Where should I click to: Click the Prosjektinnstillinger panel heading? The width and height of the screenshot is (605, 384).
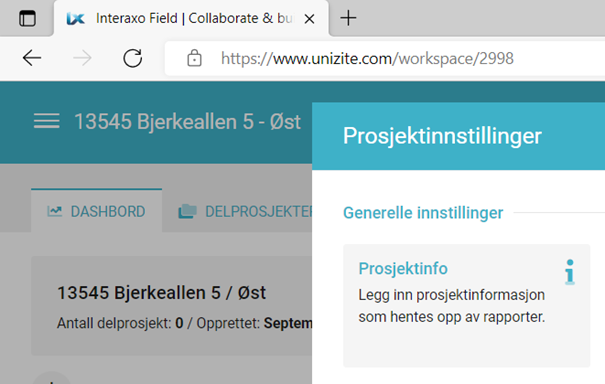coord(442,136)
